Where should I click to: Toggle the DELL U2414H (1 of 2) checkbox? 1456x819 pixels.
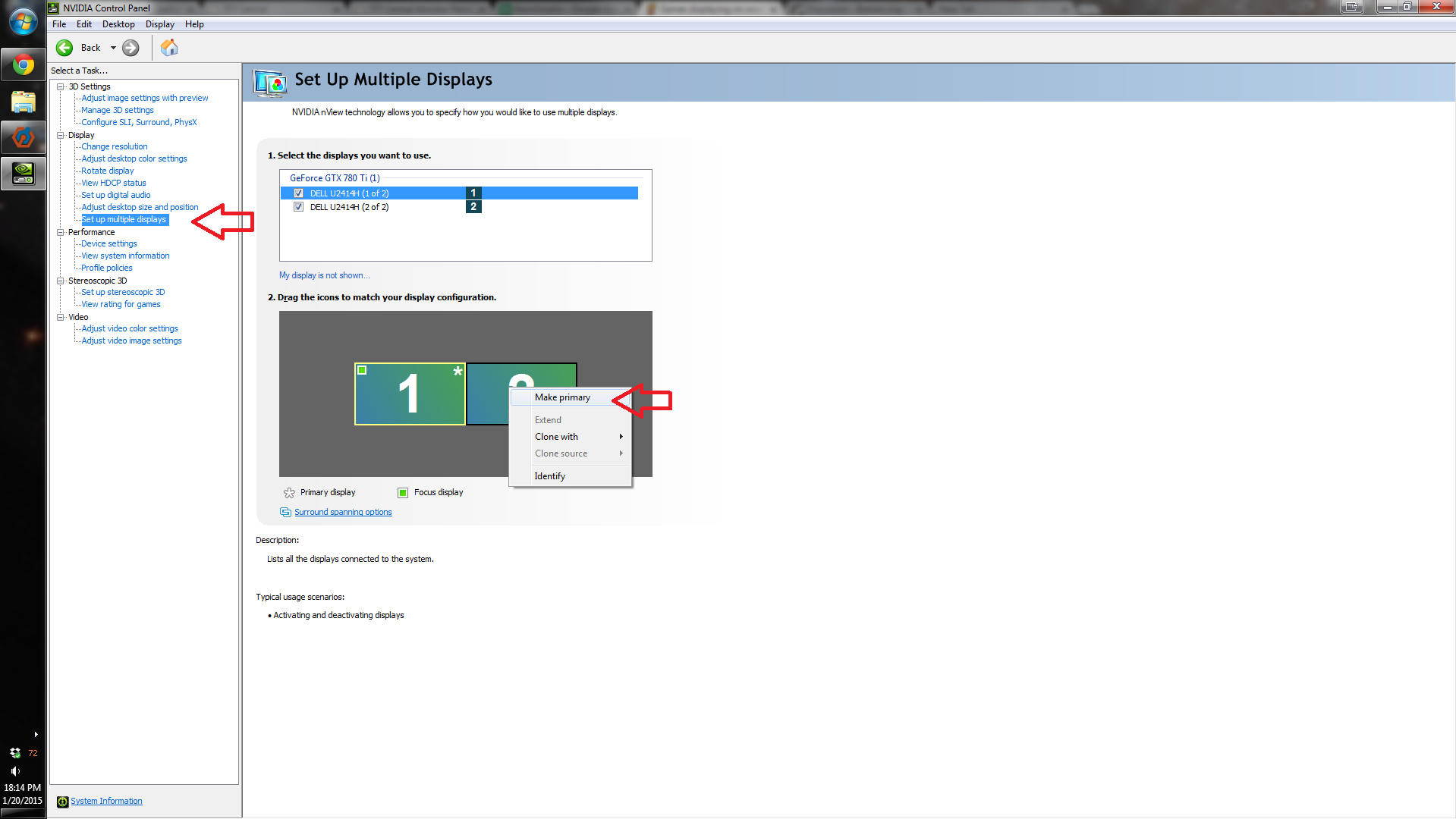[298, 193]
